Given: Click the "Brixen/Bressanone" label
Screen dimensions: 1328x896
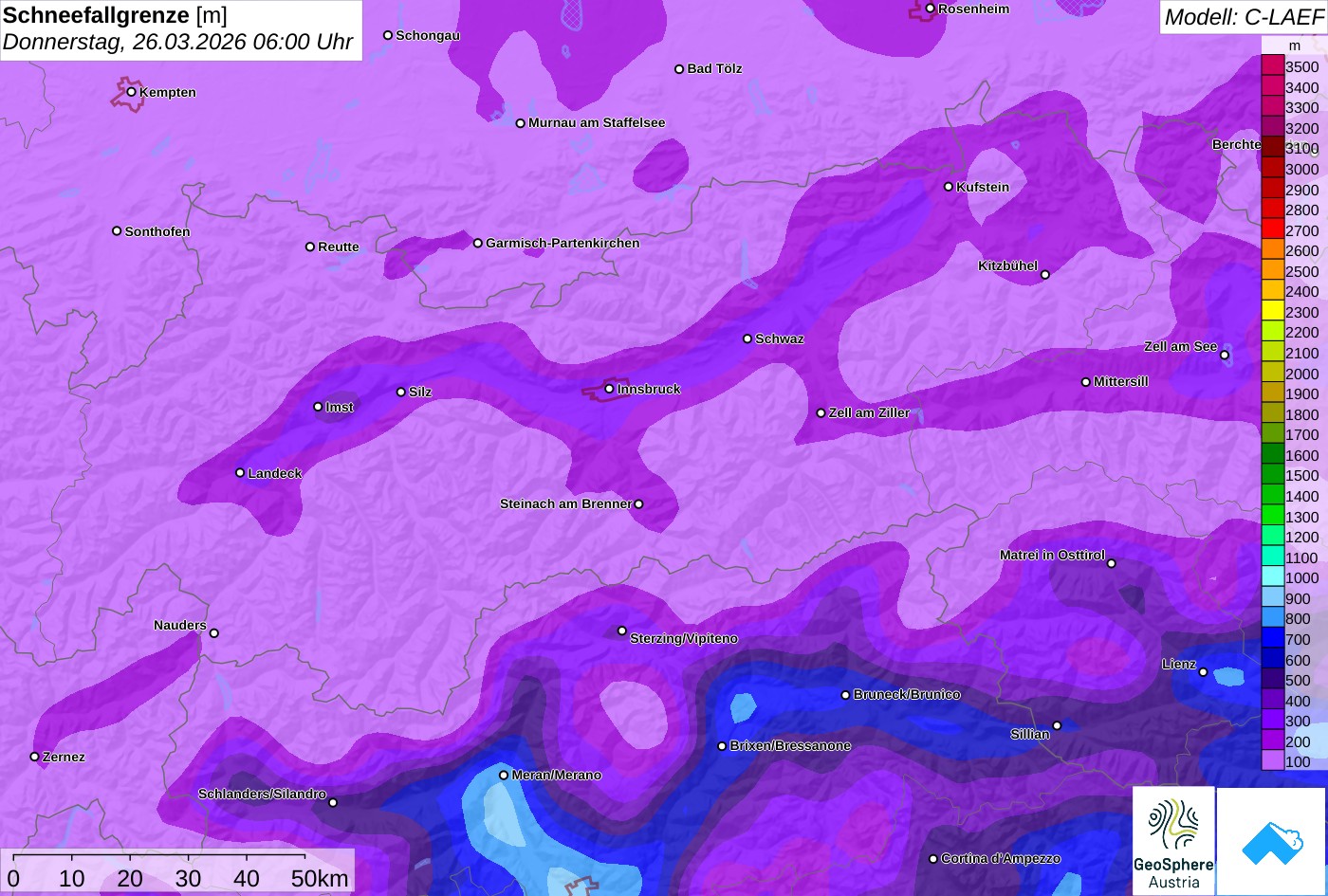Looking at the screenshot, I should coord(790,746).
